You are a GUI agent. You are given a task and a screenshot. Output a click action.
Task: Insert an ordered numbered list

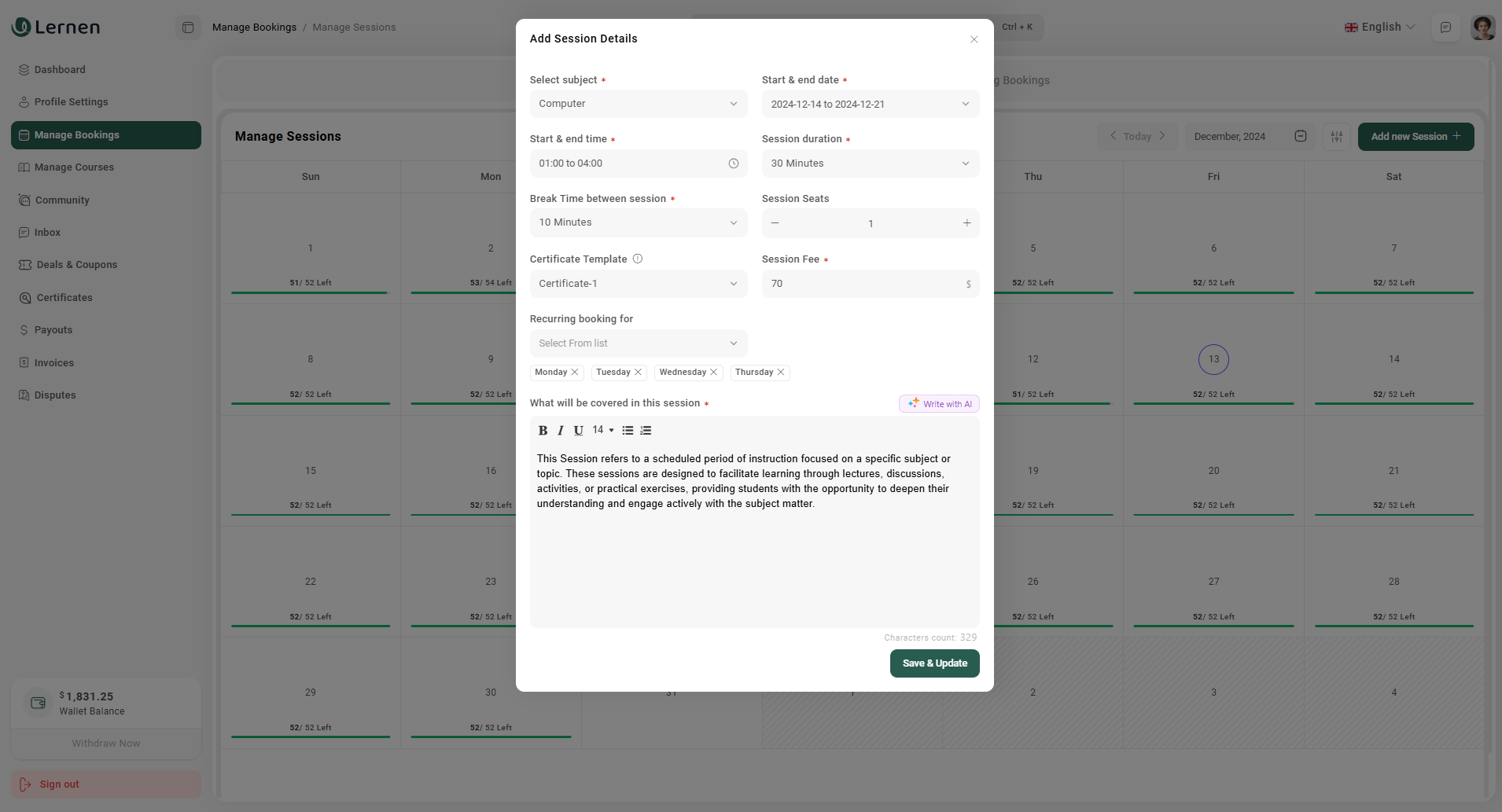point(646,431)
